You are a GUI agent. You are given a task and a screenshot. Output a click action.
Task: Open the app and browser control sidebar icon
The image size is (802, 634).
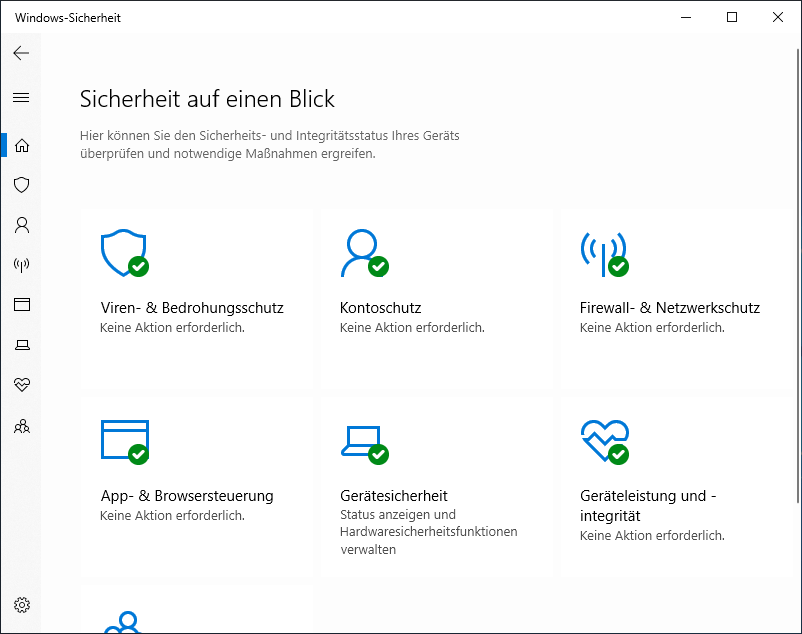point(21,305)
